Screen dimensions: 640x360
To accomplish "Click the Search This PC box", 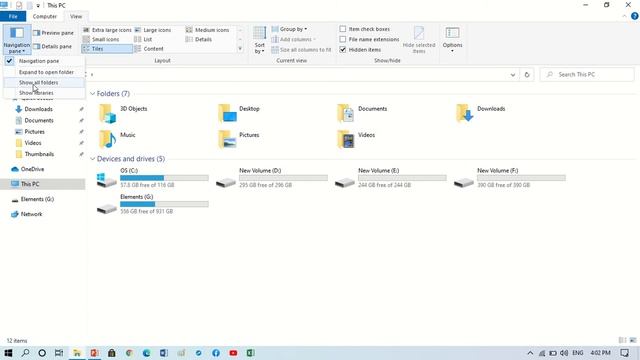I will click(x=587, y=75).
